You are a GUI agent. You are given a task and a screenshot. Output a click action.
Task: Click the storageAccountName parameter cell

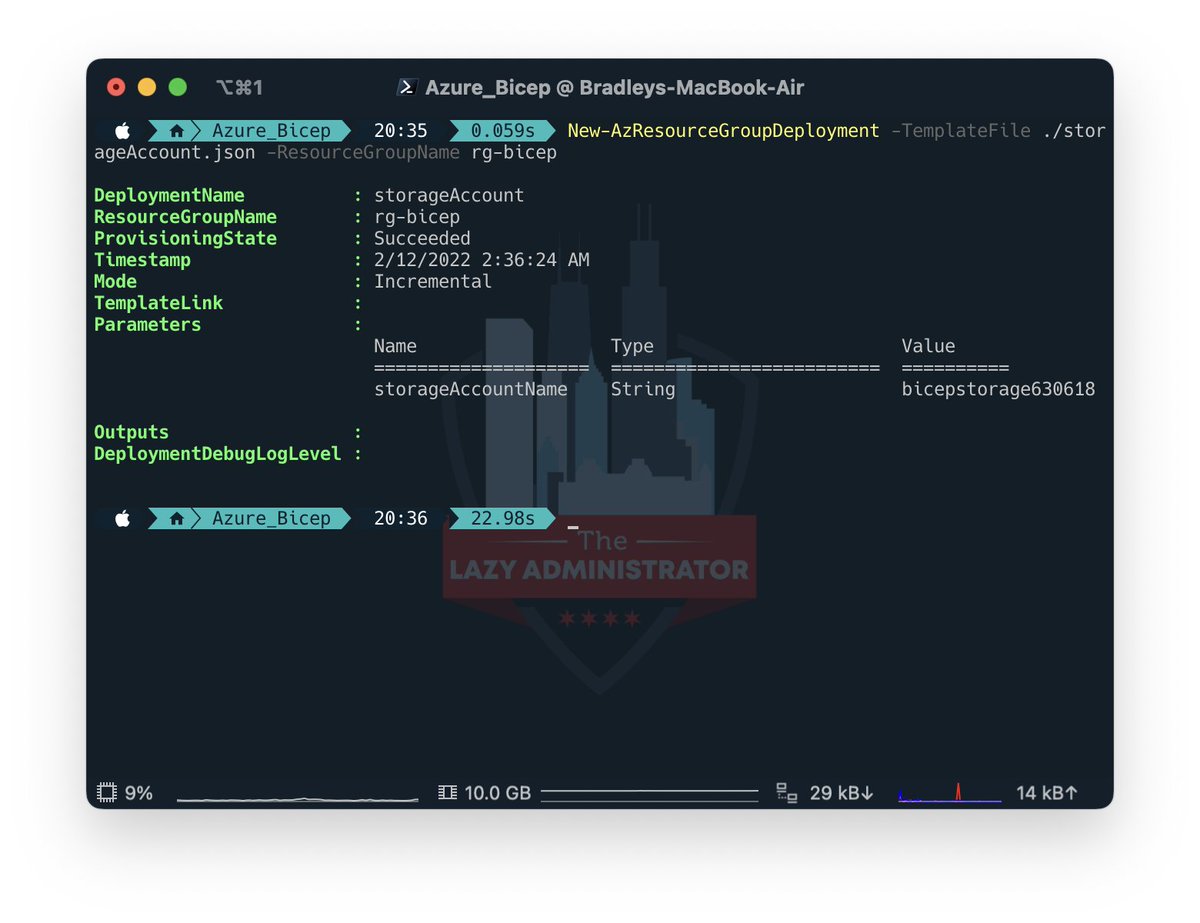tap(471, 389)
